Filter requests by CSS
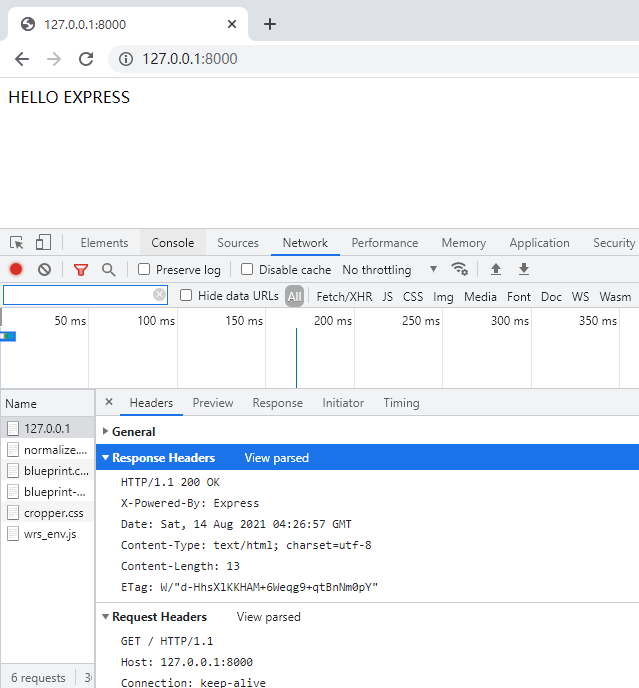Screen dimensions: 639x688 [413, 297]
